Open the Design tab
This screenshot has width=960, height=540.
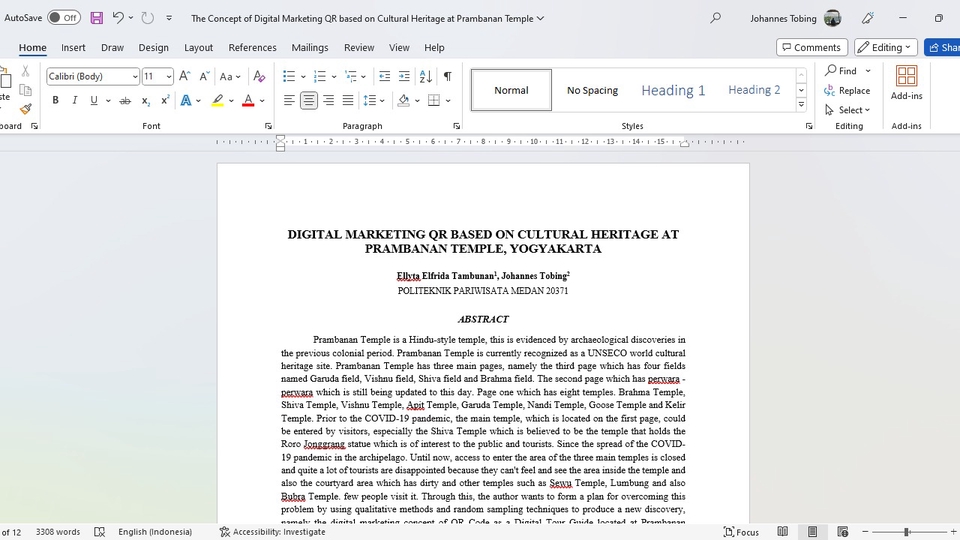pos(153,47)
